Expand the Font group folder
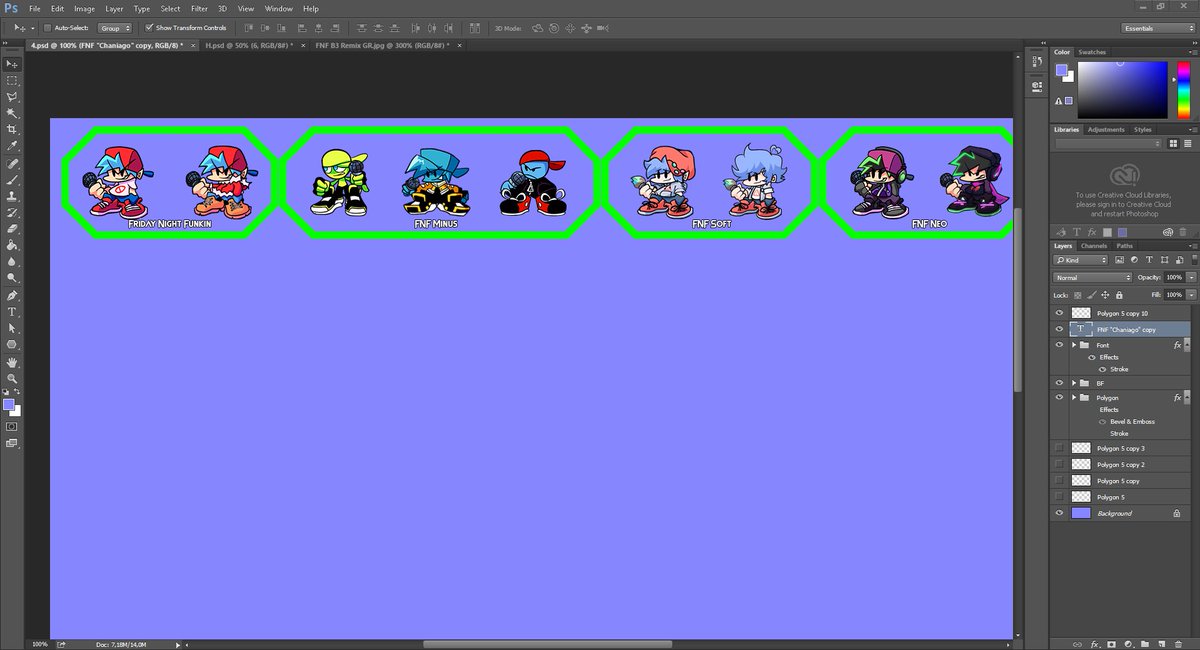This screenshot has height=650, width=1200. (x=1074, y=345)
